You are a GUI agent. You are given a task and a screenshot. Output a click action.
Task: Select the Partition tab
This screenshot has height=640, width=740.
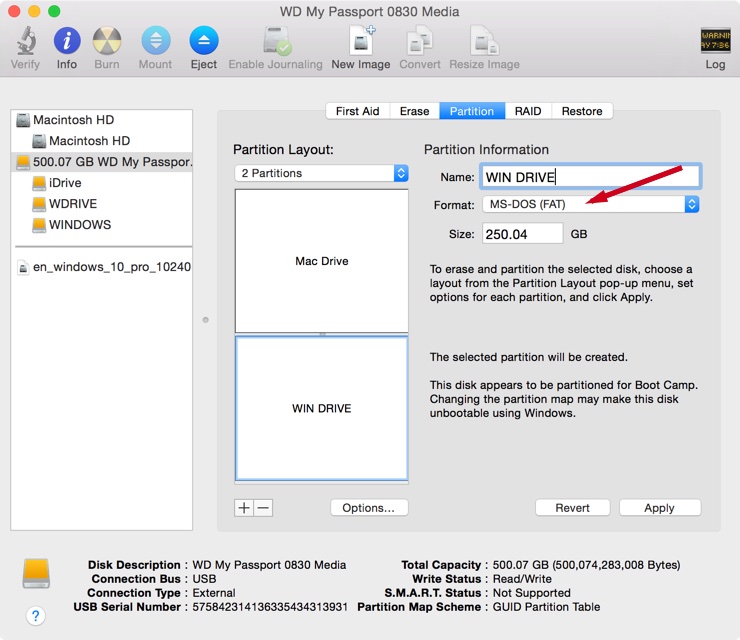coord(472,111)
